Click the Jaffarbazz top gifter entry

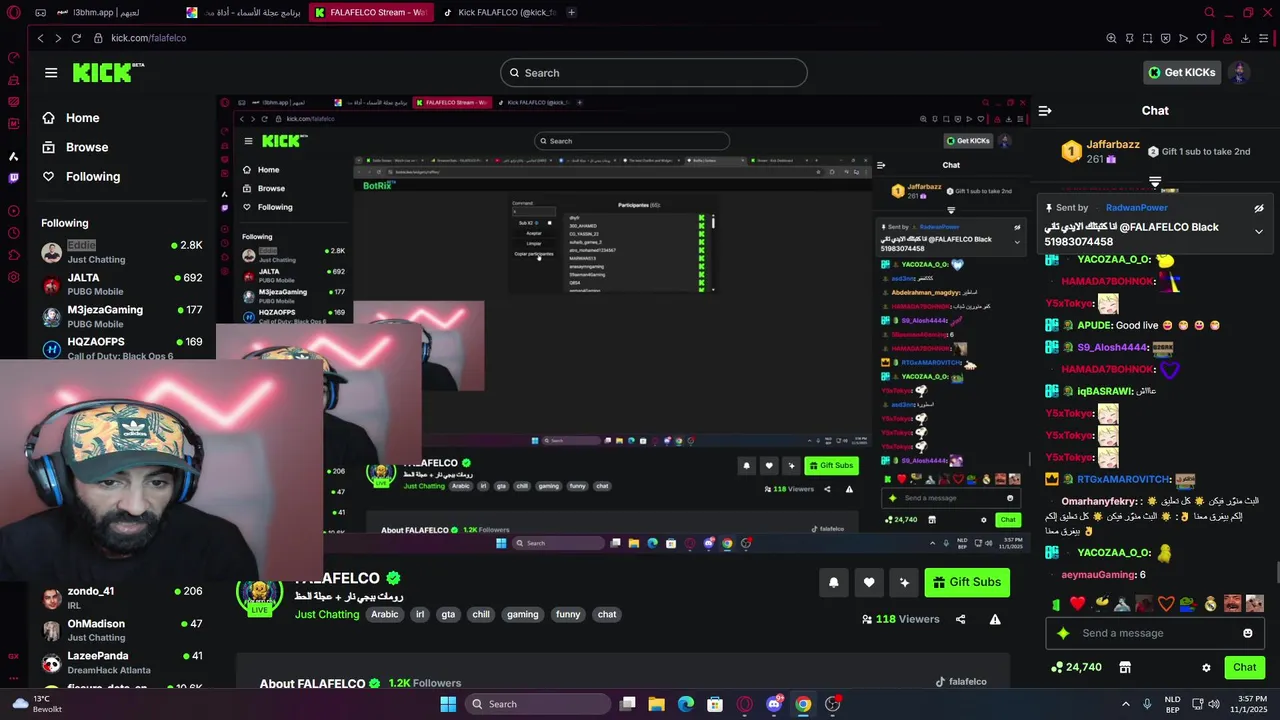(1100, 151)
